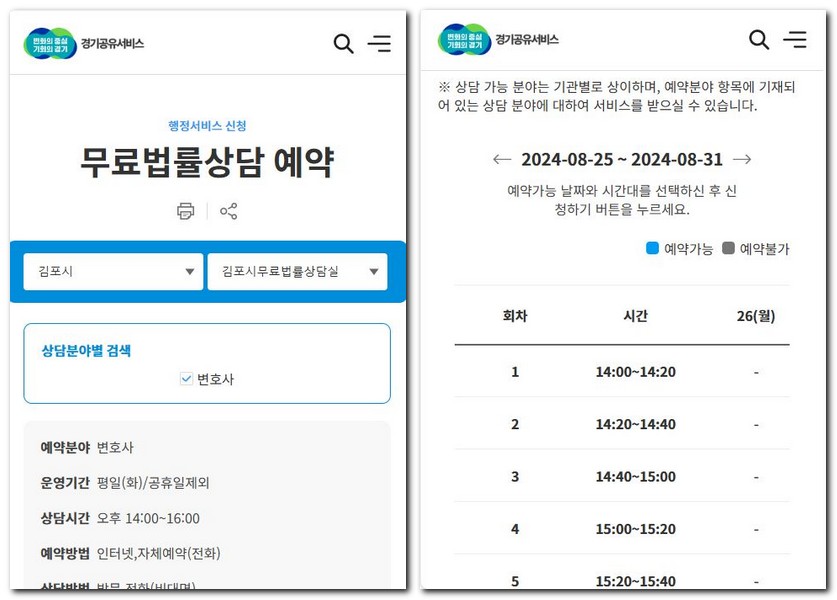This screenshot has width=837, height=600.
Task: Select the 예약가능 blue legend square
Action: (x=655, y=251)
